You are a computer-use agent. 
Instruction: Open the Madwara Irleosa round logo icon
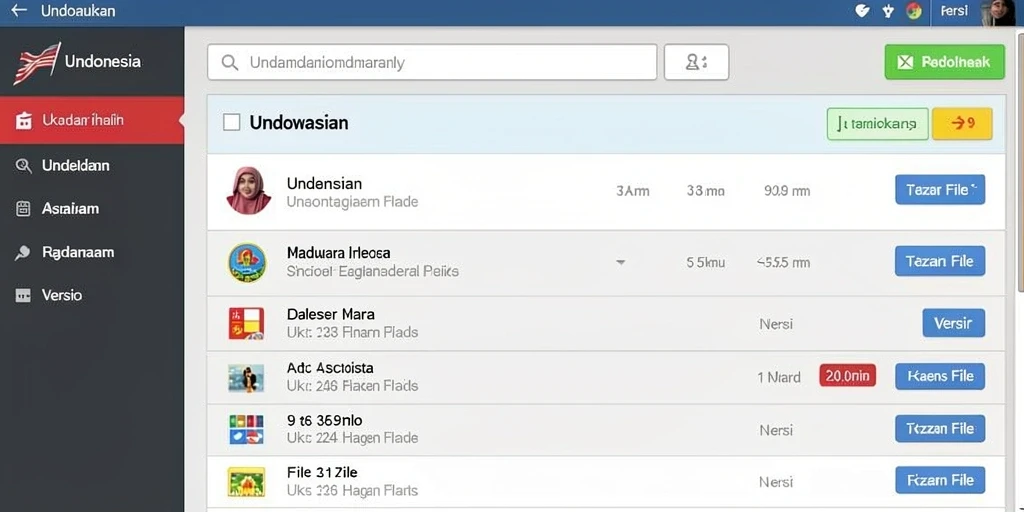248,263
